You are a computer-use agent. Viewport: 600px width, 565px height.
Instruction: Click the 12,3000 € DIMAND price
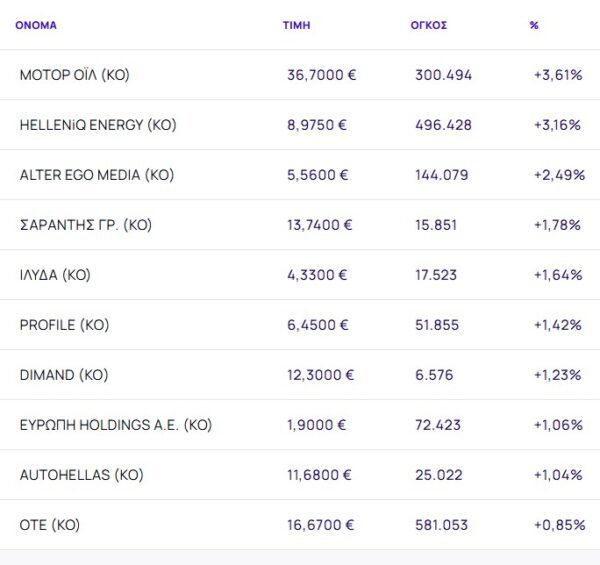pyautogui.click(x=320, y=375)
